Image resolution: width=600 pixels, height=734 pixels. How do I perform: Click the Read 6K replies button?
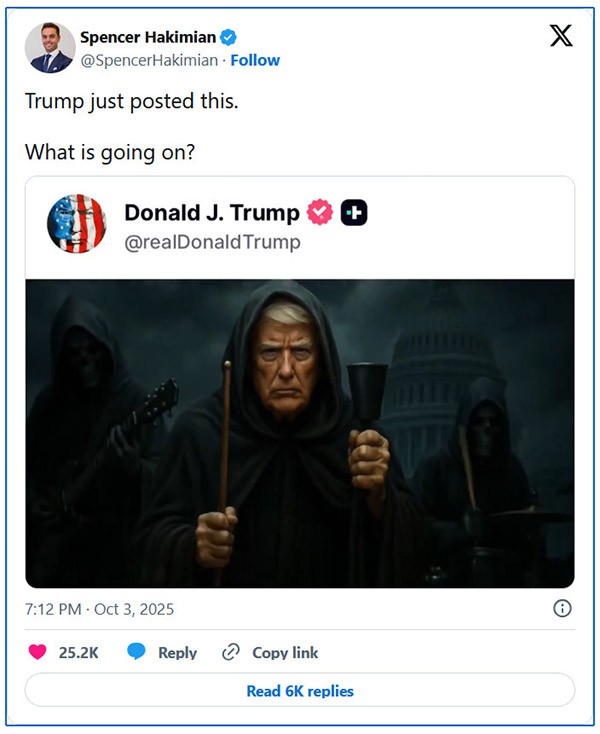point(300,690)
